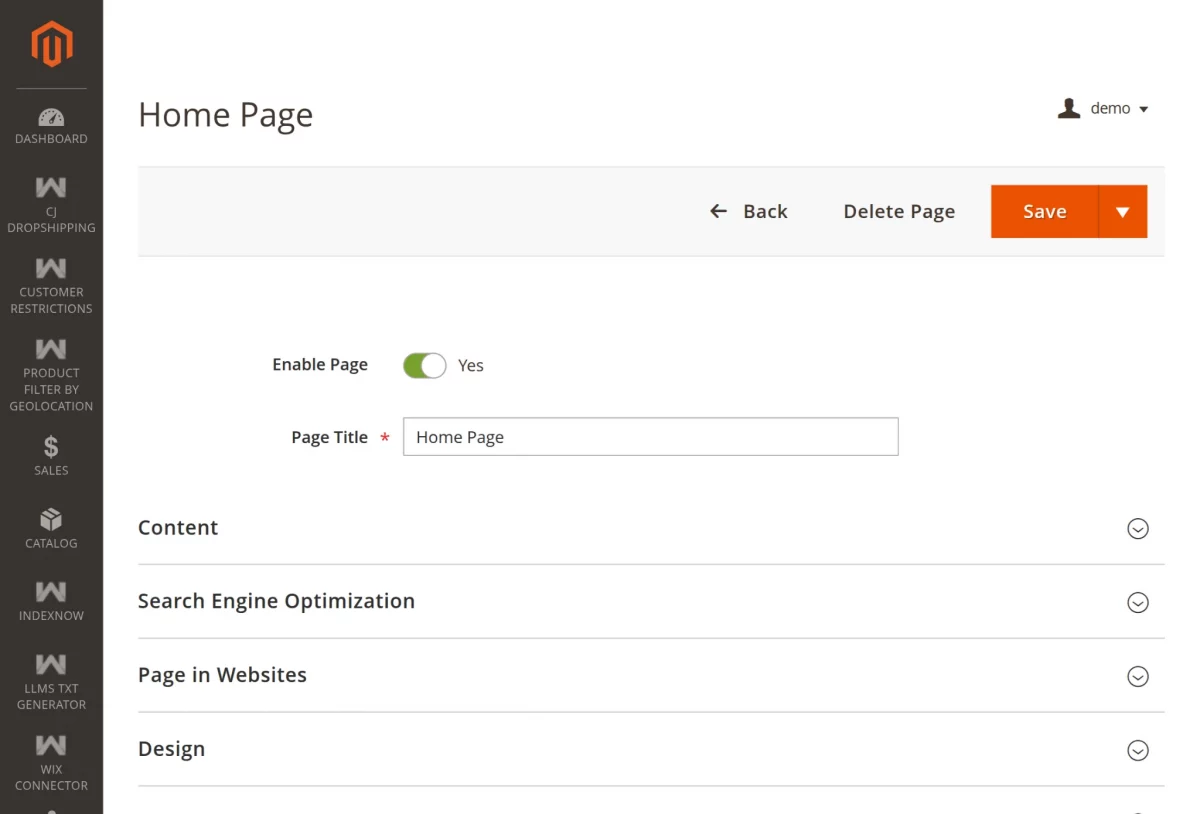Open the Save button dropdown arrow

point(1122,212)
